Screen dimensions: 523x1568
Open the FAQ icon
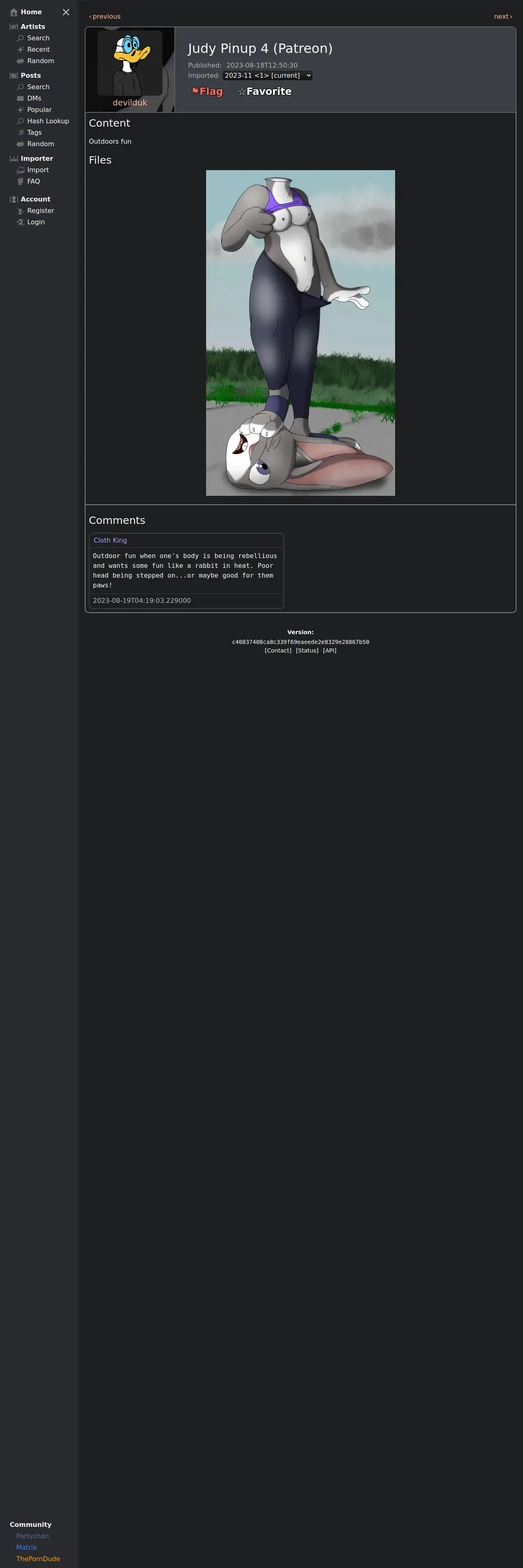(x=21, y=182)
